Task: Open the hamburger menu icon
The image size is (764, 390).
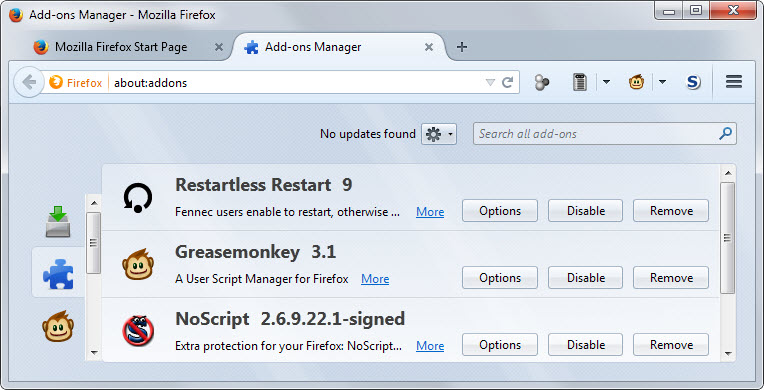Action: point(733,82)
